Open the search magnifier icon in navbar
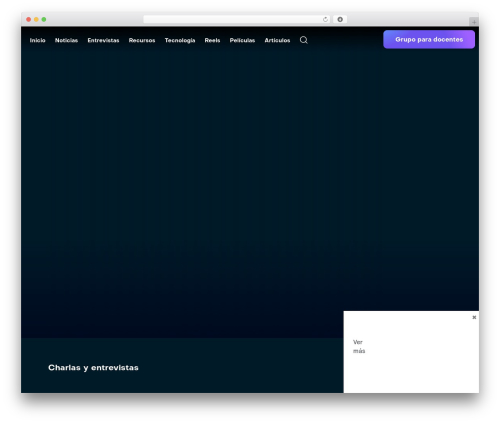500x423 pixels. (303, 40)
